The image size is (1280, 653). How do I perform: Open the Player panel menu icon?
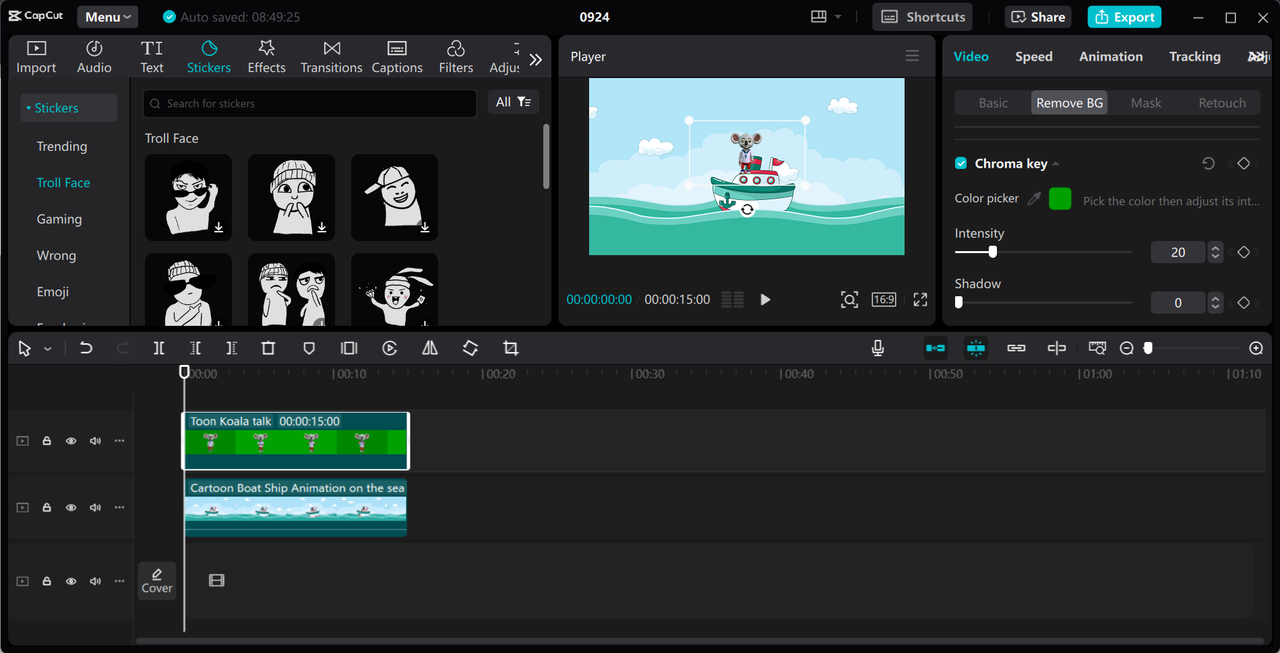click(912, 56)
